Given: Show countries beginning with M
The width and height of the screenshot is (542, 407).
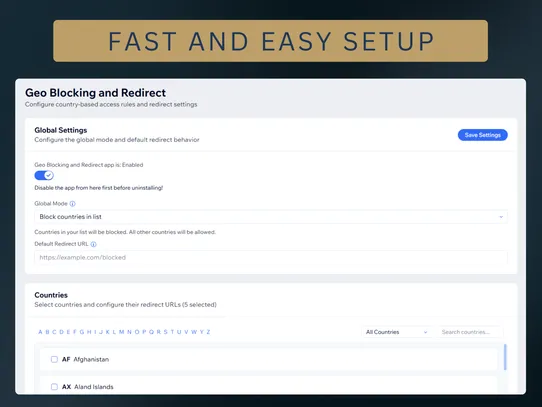Looking at the screenshot, I should coord(122,332).
